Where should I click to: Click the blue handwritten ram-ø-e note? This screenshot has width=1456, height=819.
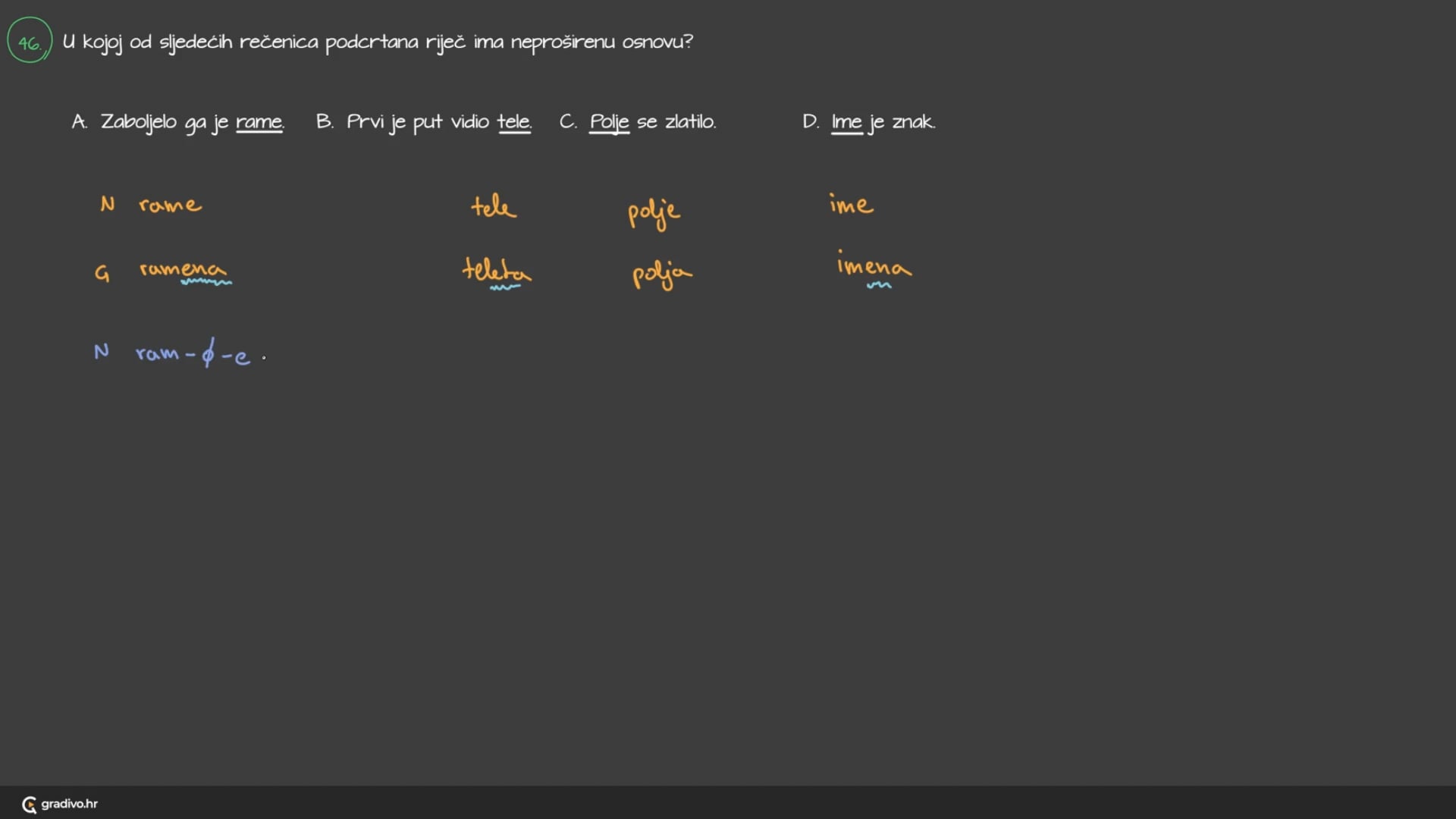point(193,353)
